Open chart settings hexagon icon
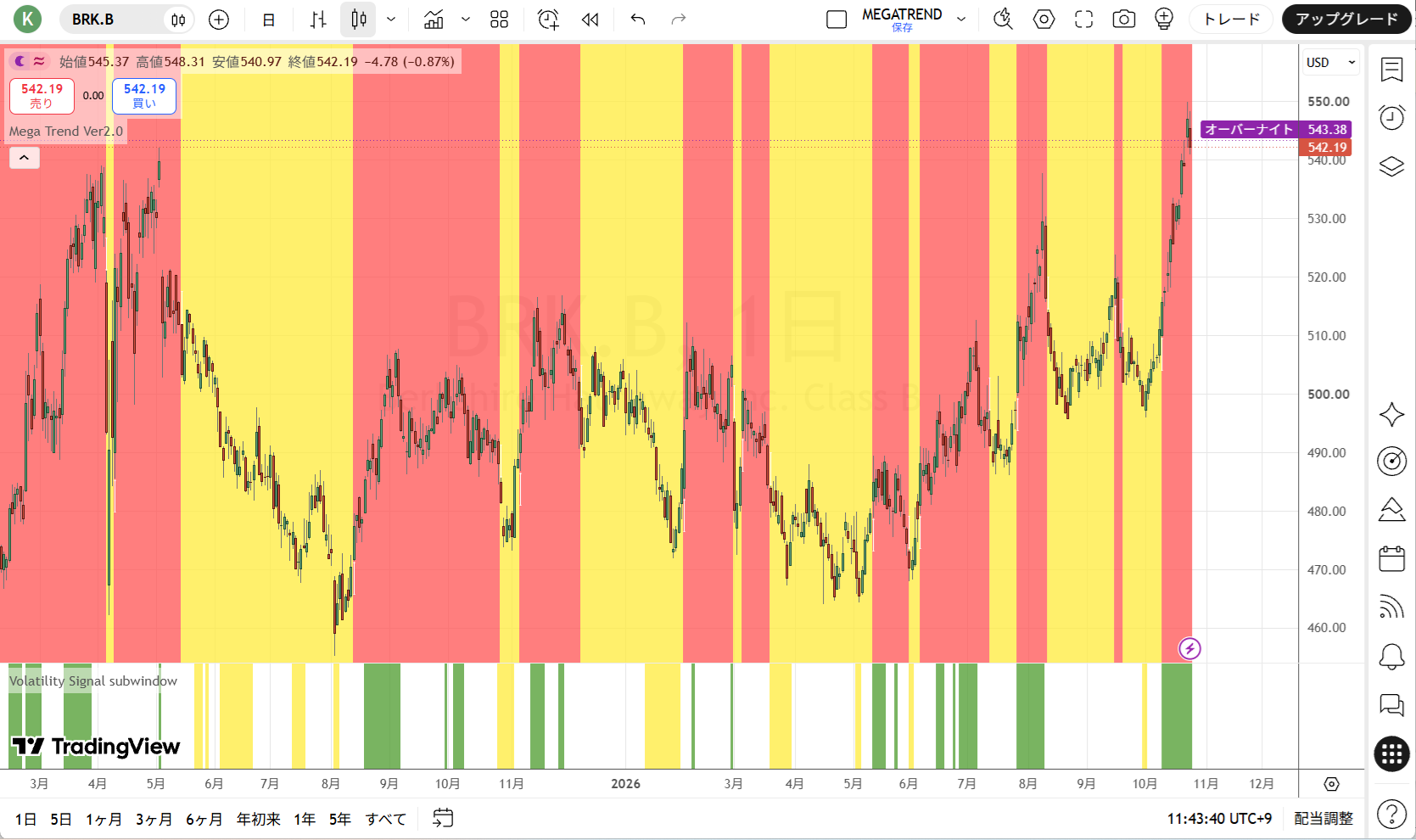 coord(1044,20)
